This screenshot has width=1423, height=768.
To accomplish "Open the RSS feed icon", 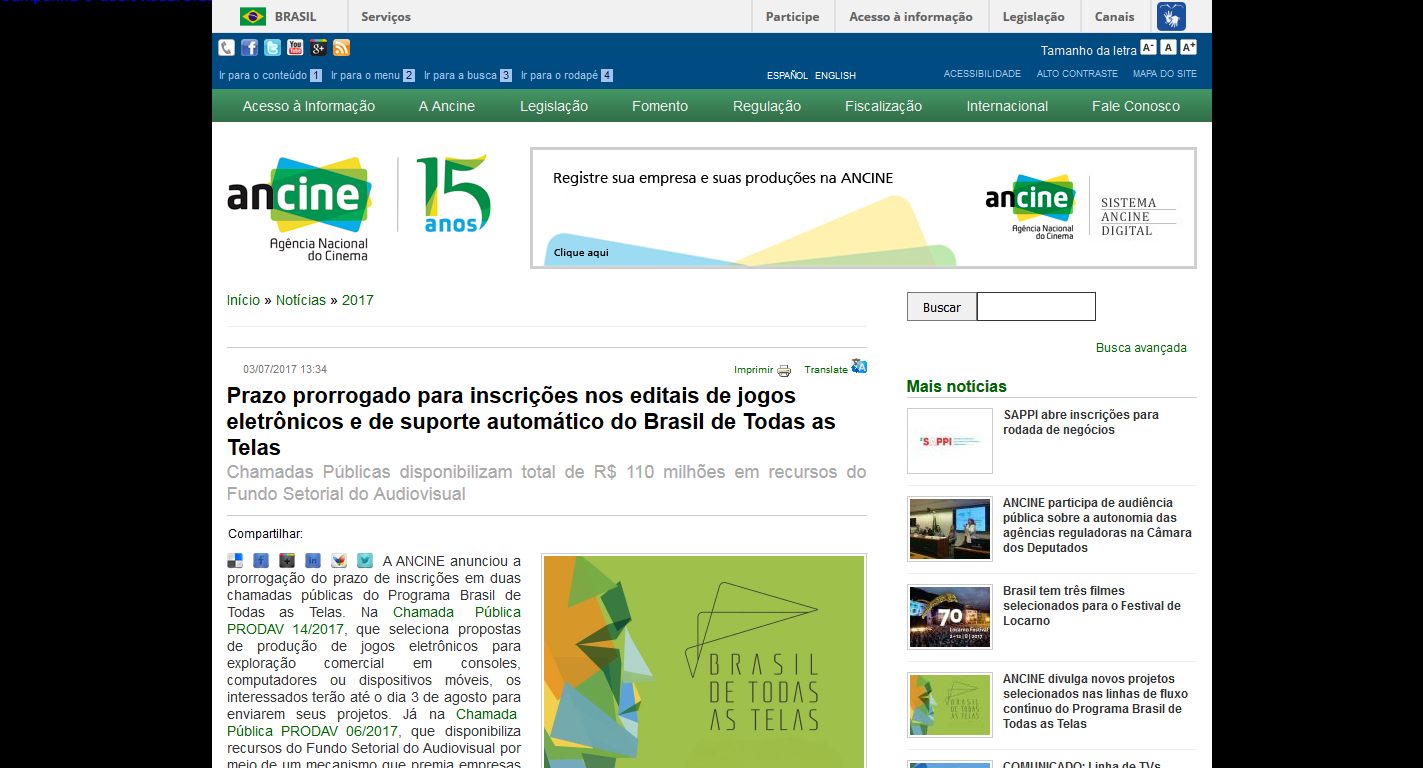I will [x=341, y=47].
